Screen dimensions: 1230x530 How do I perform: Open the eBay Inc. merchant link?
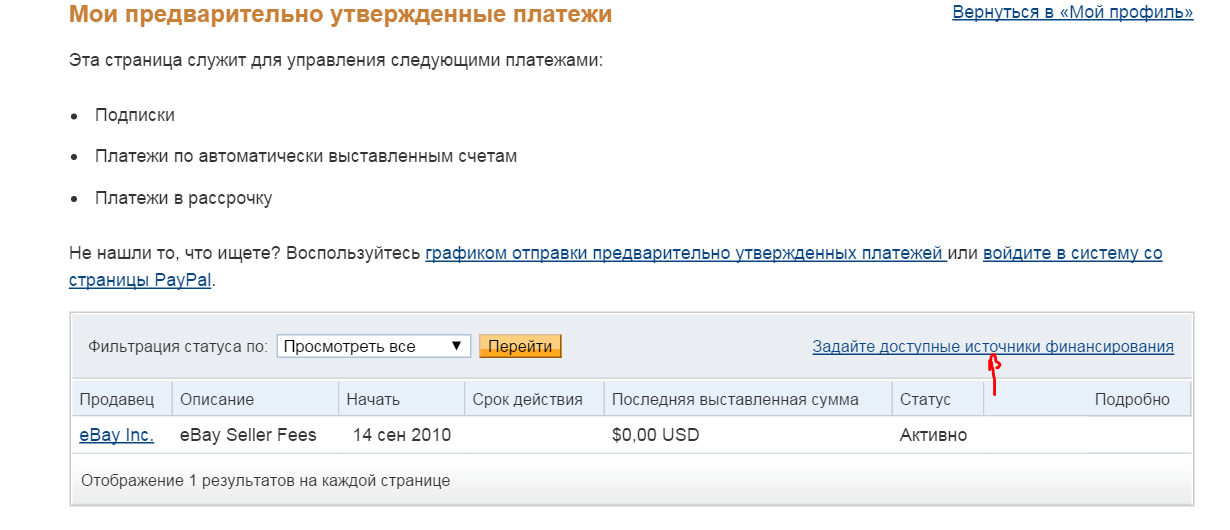tap(116, 435)
